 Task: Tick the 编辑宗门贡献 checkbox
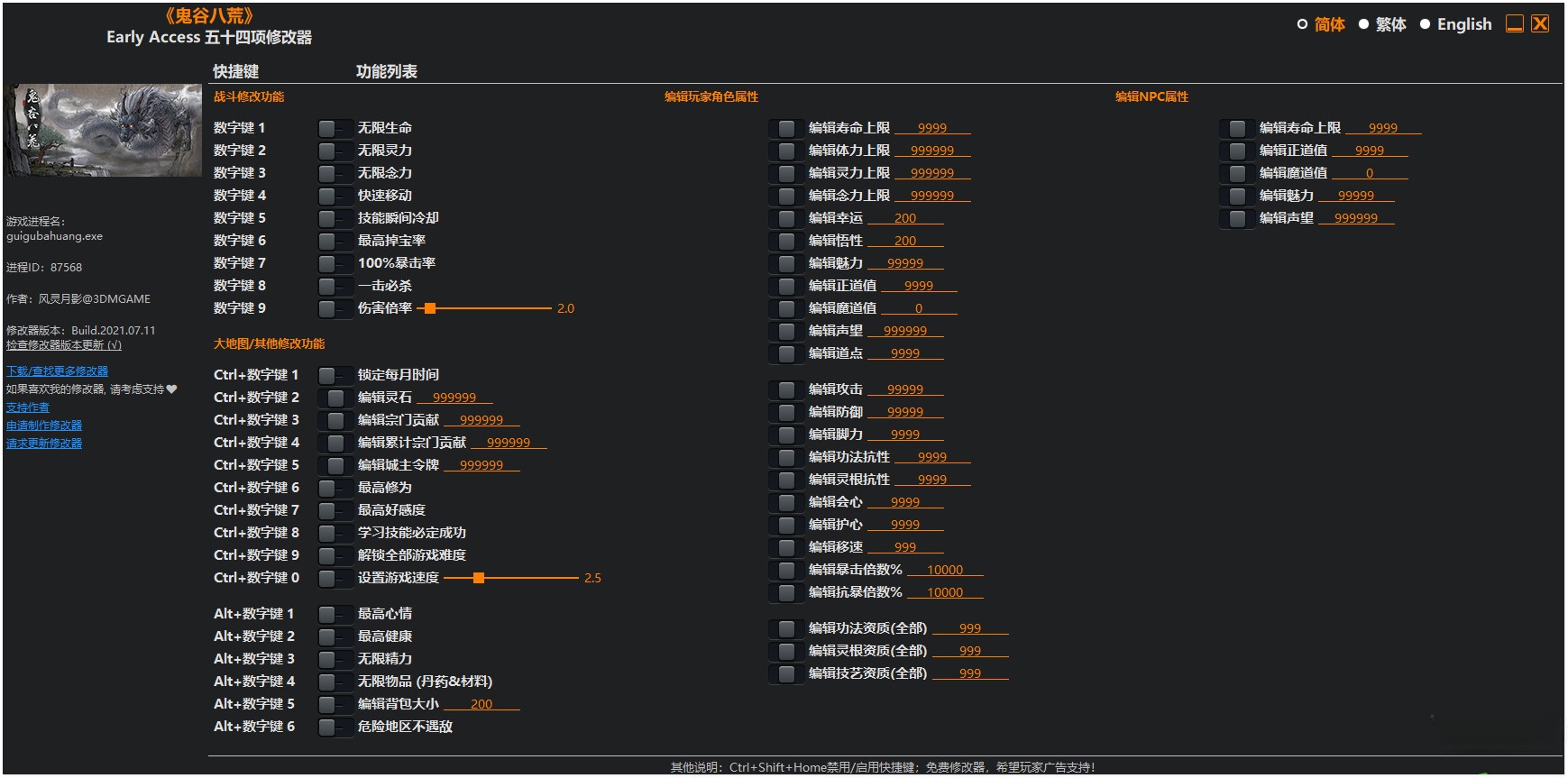335,421
